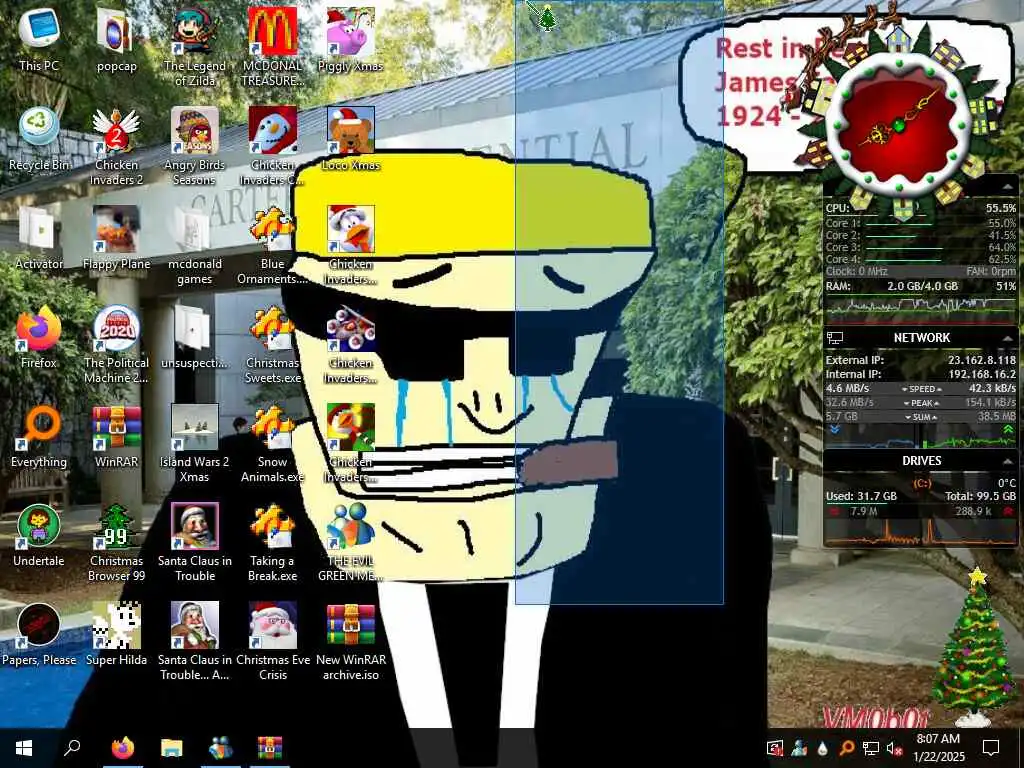Open taskbar Search magnifier
The image size is (1024, 768).
pyautogui.click(x=72, y=748)
